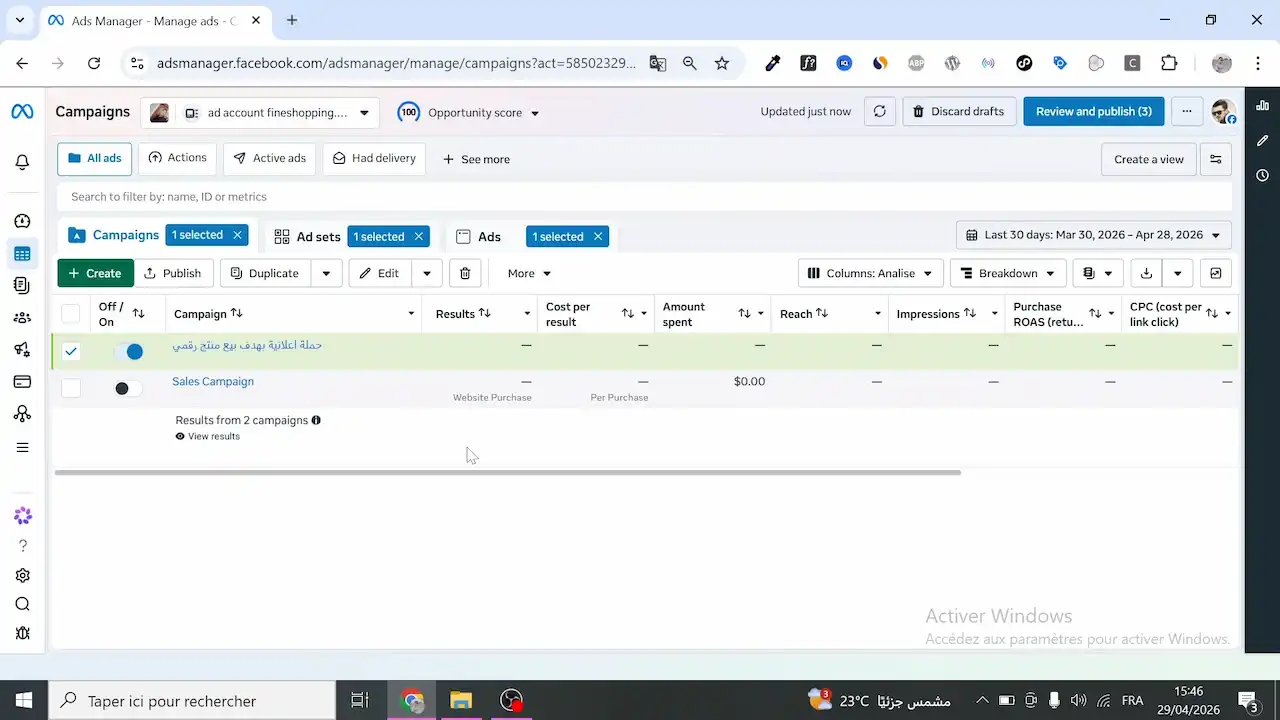Open filter settings sliders icon
This screenshot has width=1280, height=720.
1216,159
